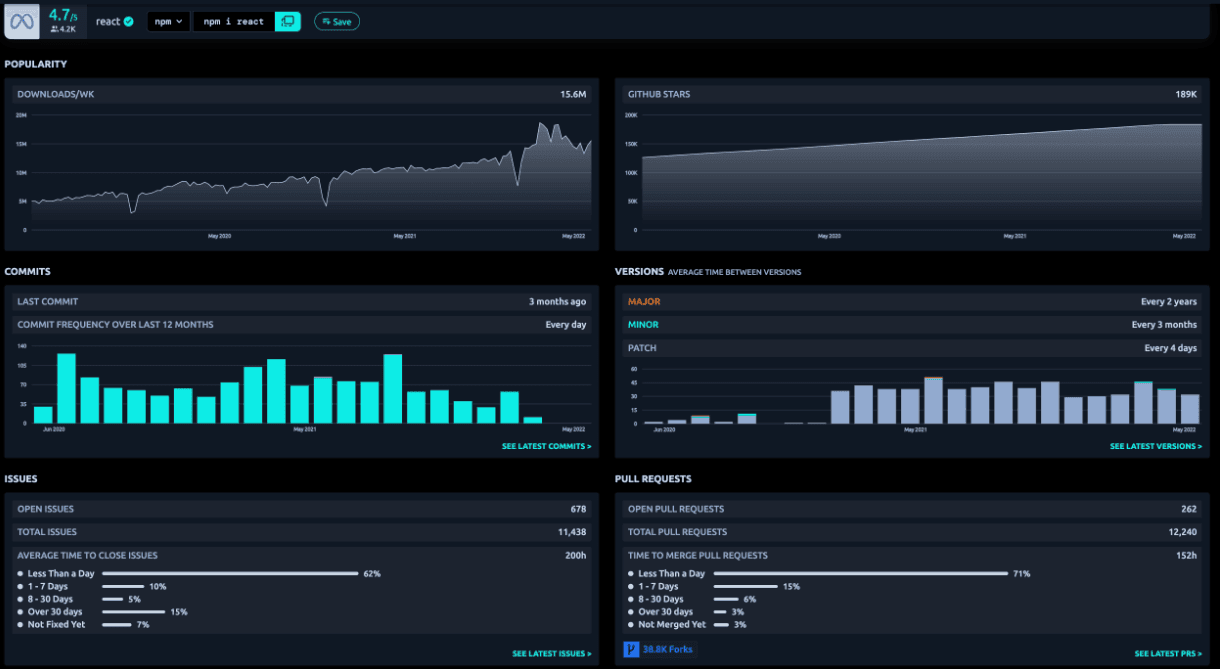Click the tallest bar in the versions chart
1220x669 pixels.
(934, 401)
